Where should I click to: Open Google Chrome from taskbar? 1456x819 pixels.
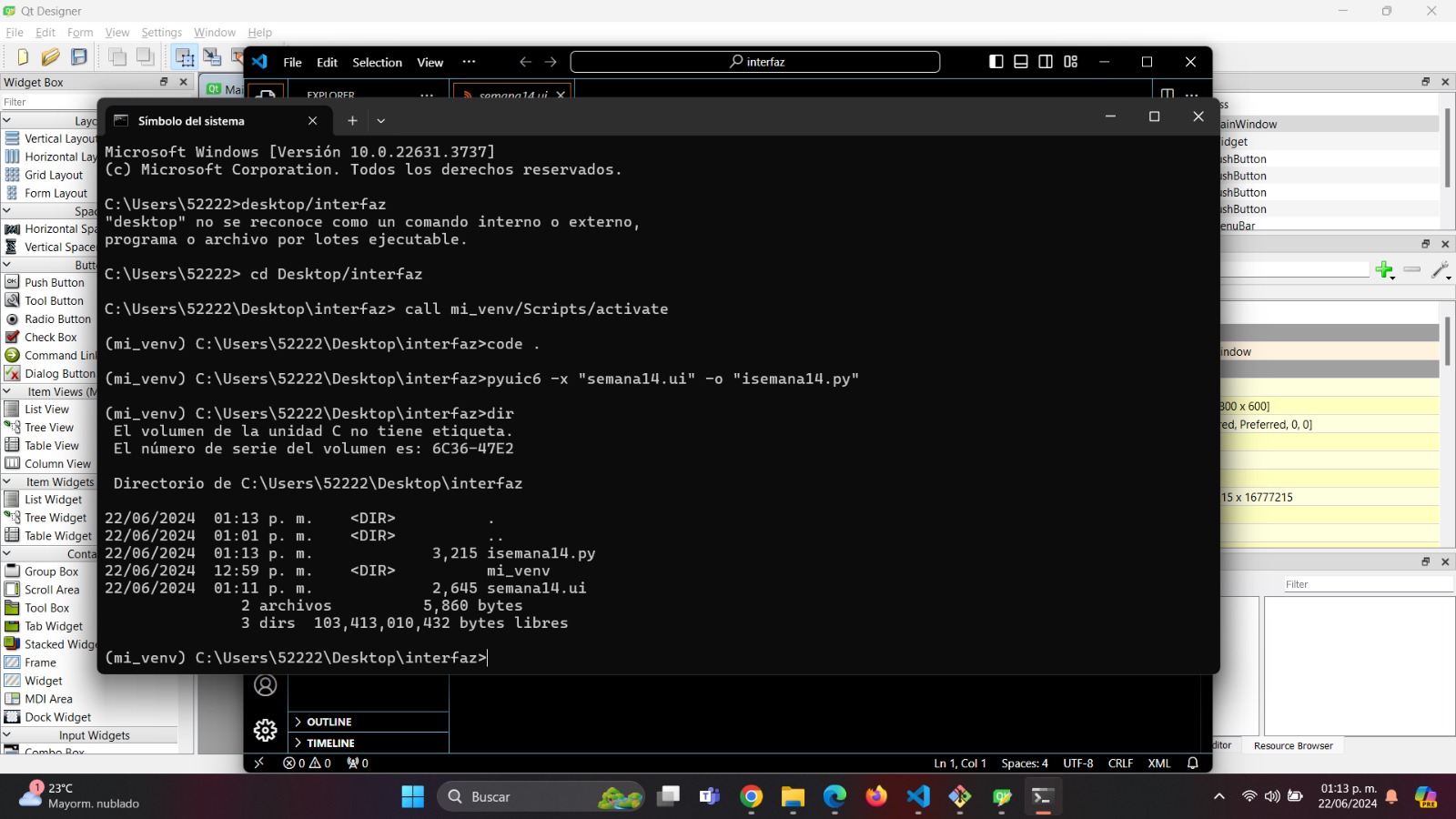click(x=751, y=796)
